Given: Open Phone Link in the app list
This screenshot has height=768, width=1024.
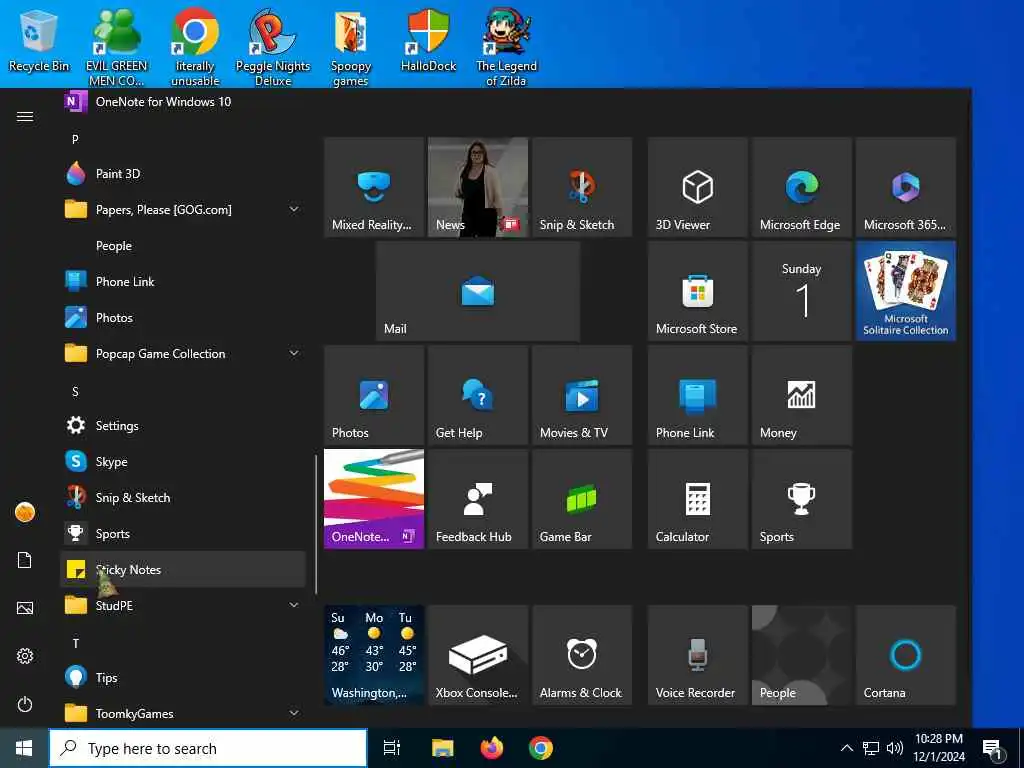Looking at the screenshot, I should (182, 281).
